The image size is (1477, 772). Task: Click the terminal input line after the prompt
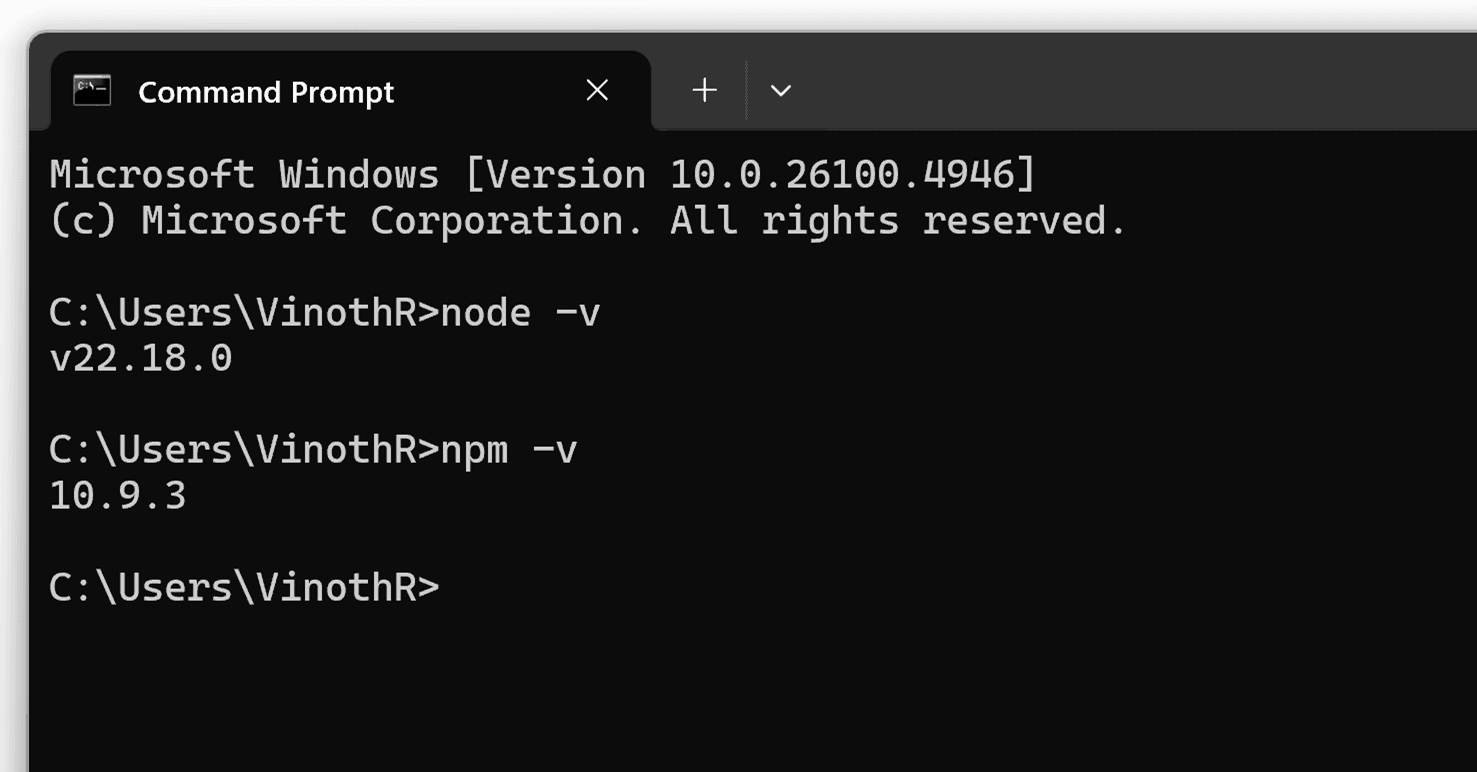tap(470, 586)
